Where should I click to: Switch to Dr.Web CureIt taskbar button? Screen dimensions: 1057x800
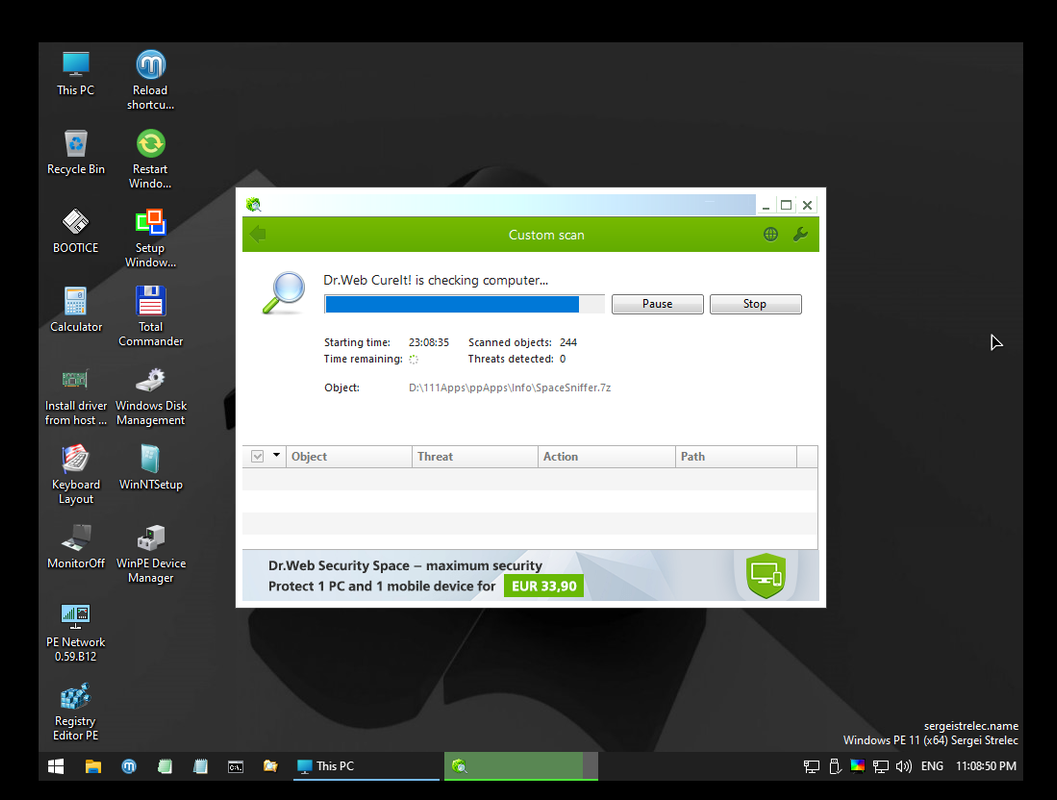click(520, 766)
